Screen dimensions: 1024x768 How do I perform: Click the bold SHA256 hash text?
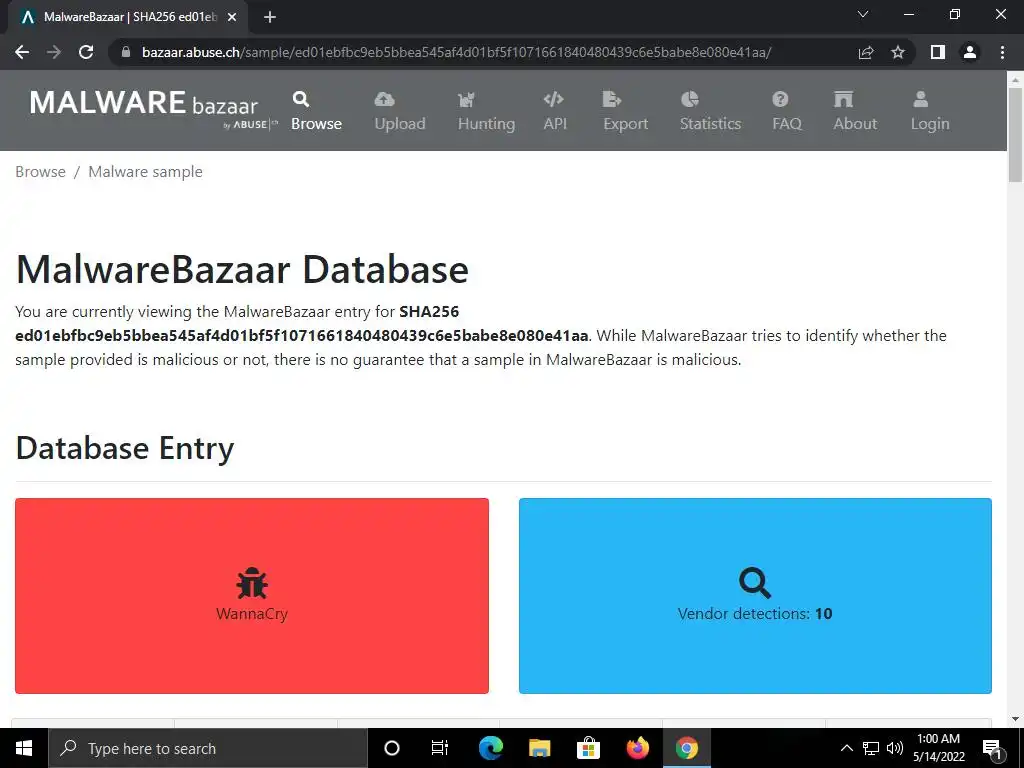[302, 336]
